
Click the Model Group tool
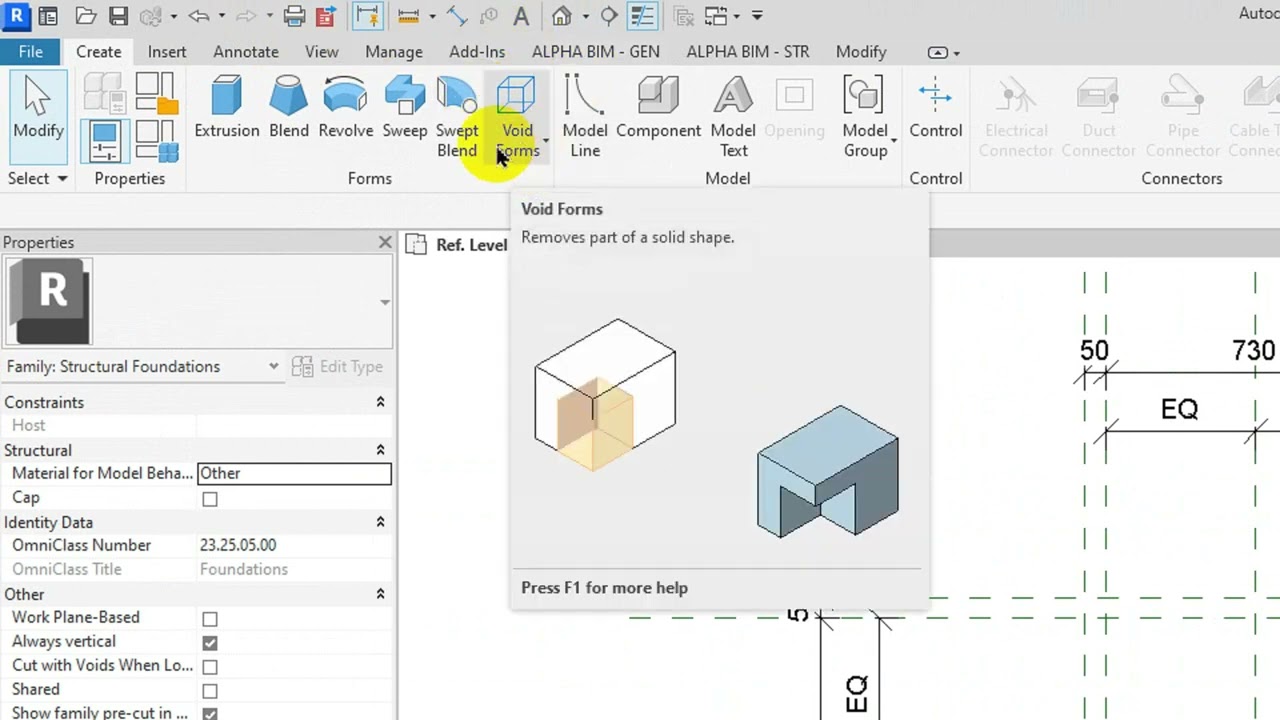tap(865, 118)
